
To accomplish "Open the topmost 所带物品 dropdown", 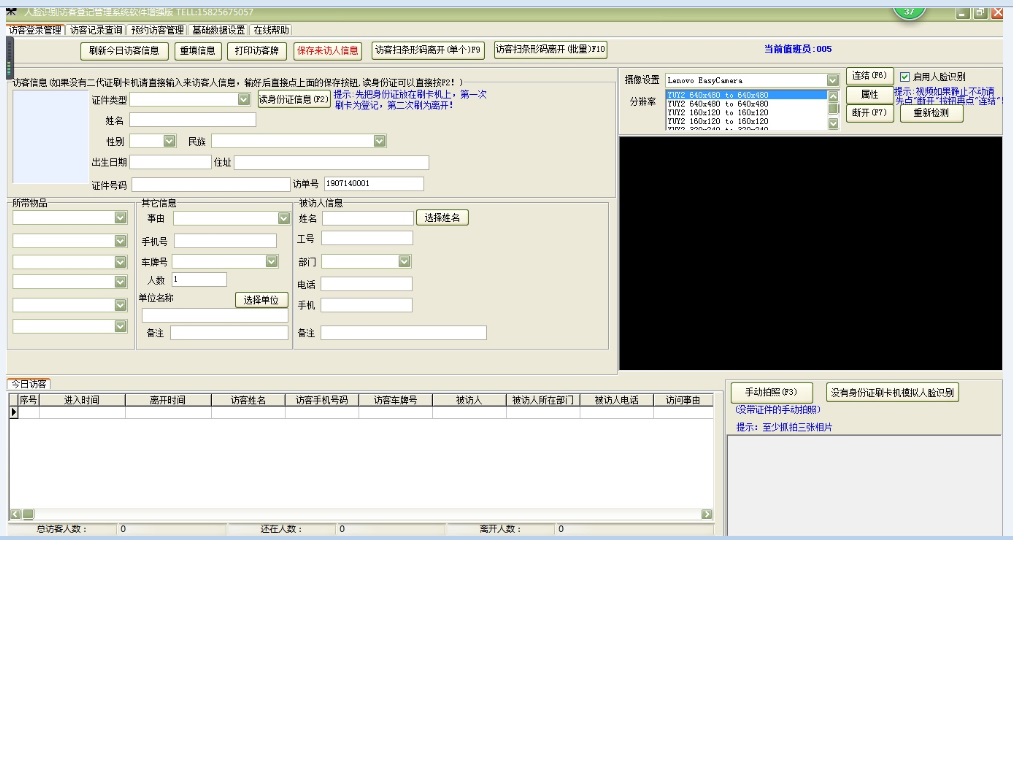I will point(120,217).
